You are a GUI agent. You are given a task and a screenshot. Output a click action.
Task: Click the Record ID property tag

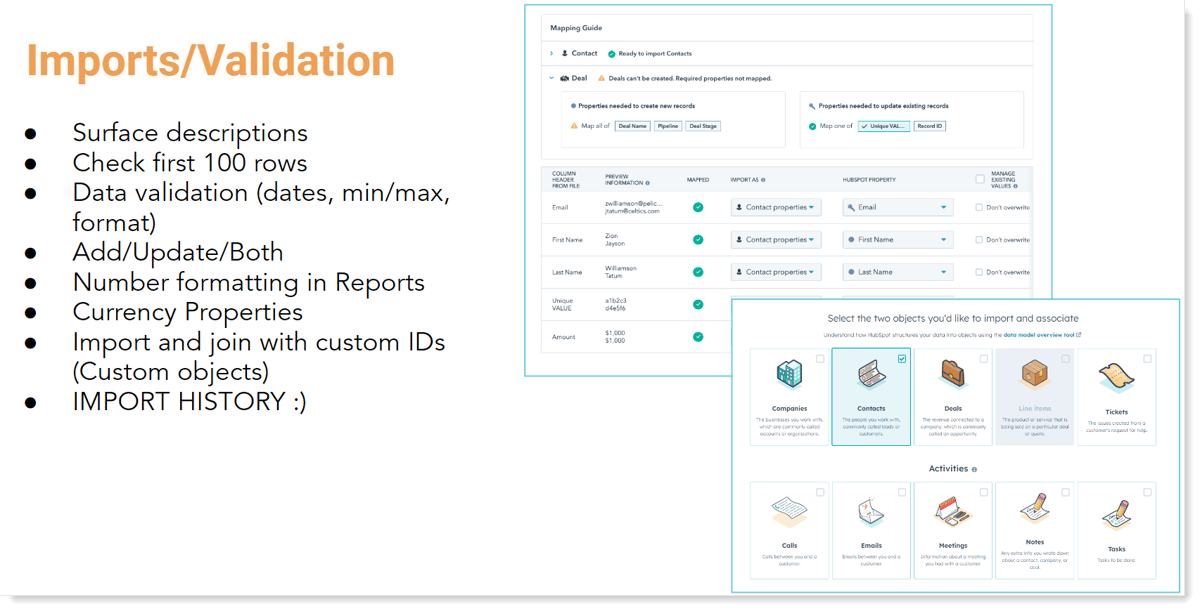point(929,126)
